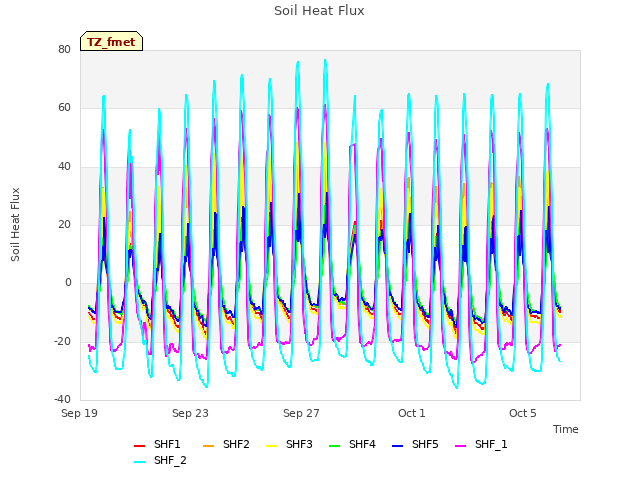Click the blue SHF5 legend swatch

point(397,446)
